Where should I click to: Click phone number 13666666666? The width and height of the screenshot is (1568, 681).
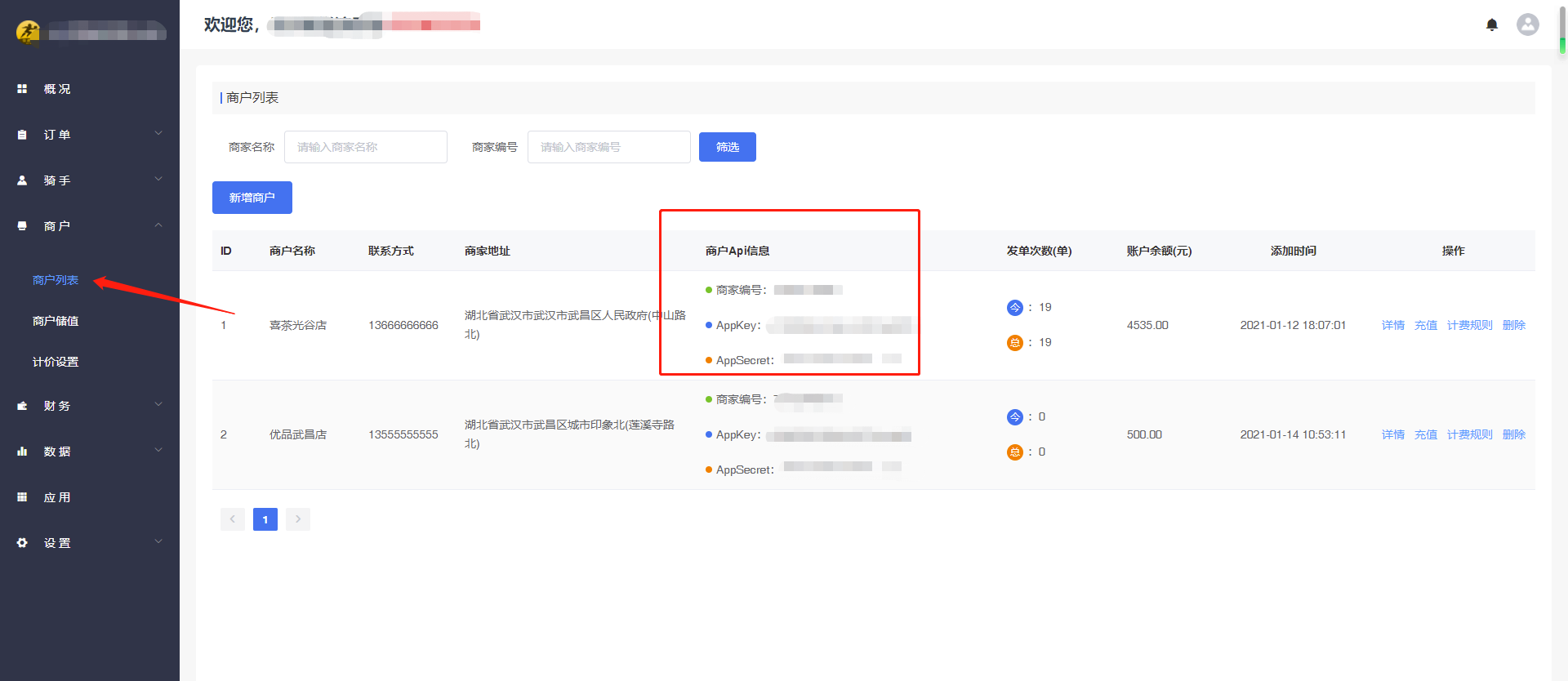(403, 325)
